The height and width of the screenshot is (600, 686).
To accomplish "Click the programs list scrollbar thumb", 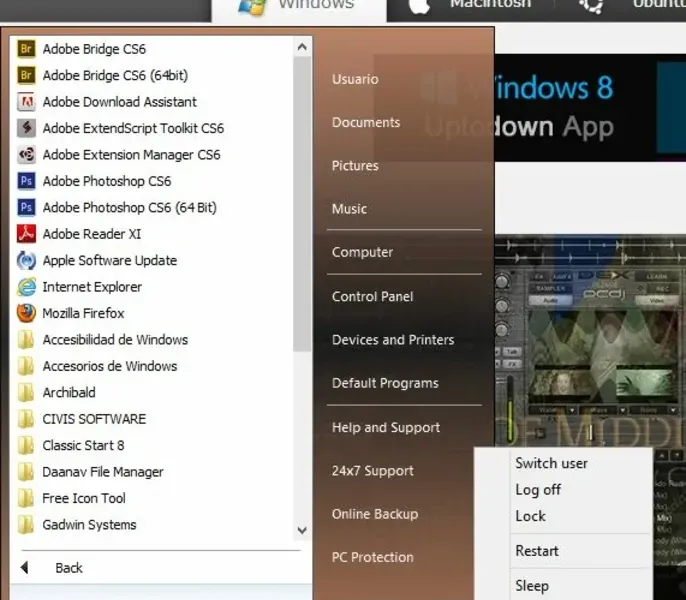I will pos(302,204).
